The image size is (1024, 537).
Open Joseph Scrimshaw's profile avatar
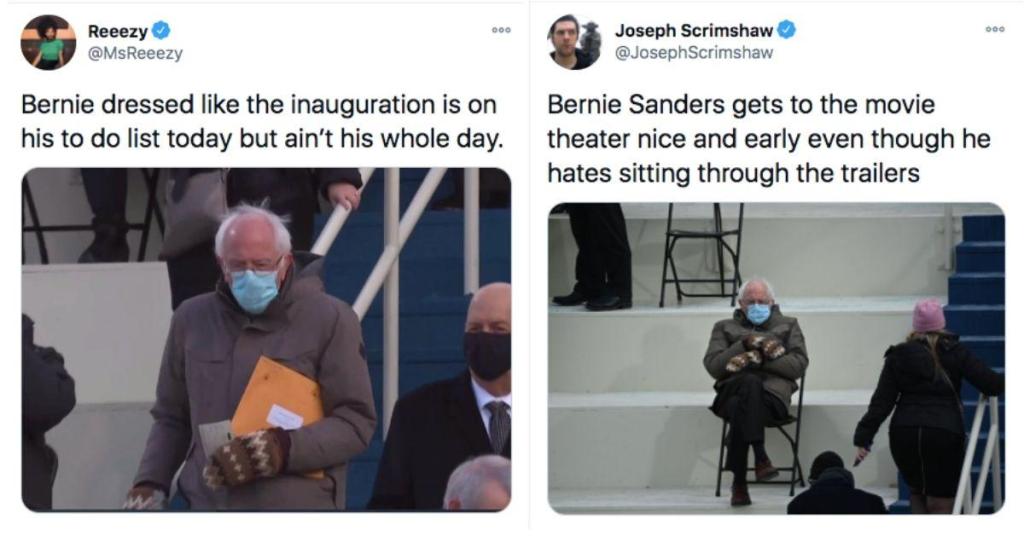pos(574,42)
